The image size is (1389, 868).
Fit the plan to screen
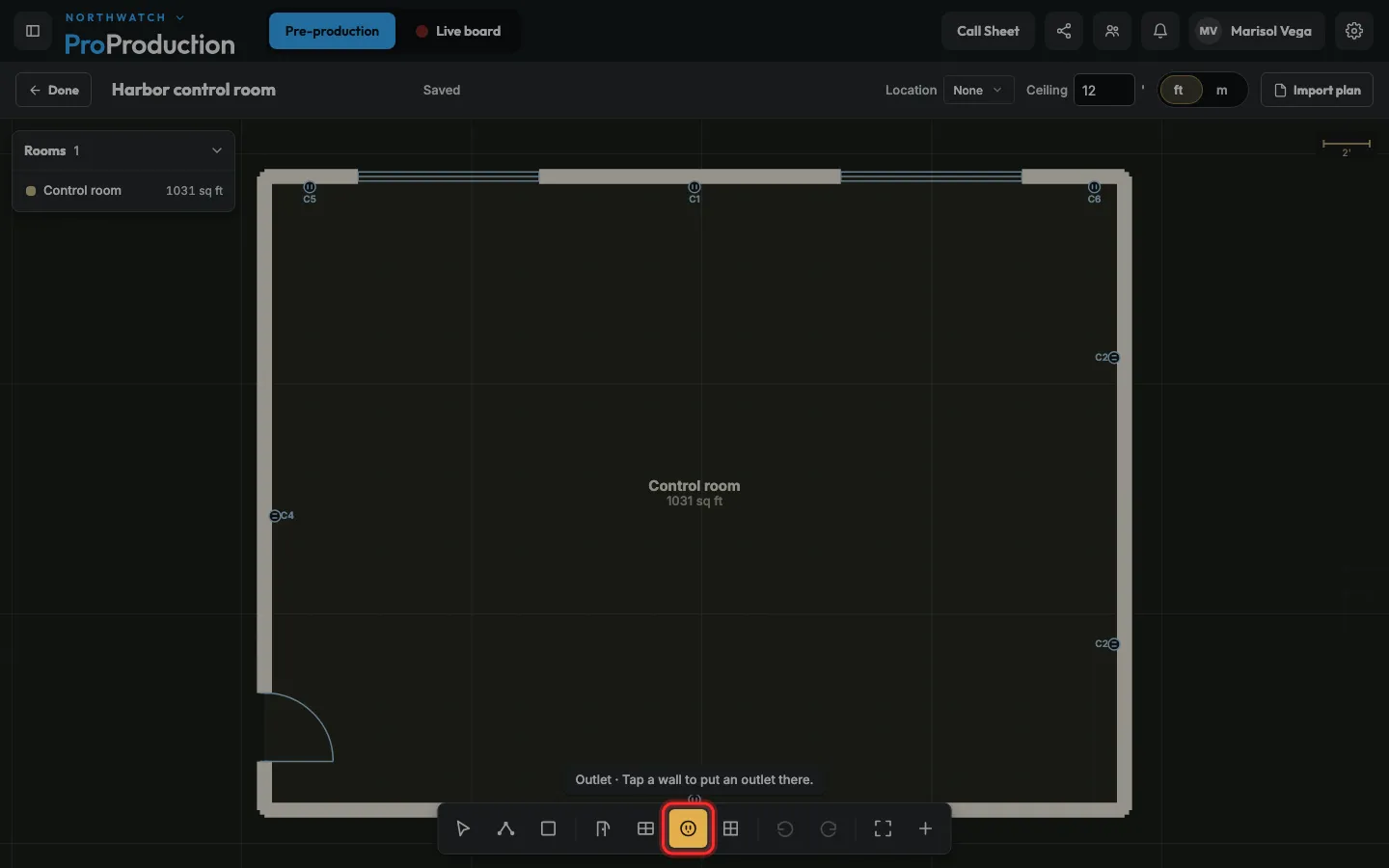click(883, 828)
